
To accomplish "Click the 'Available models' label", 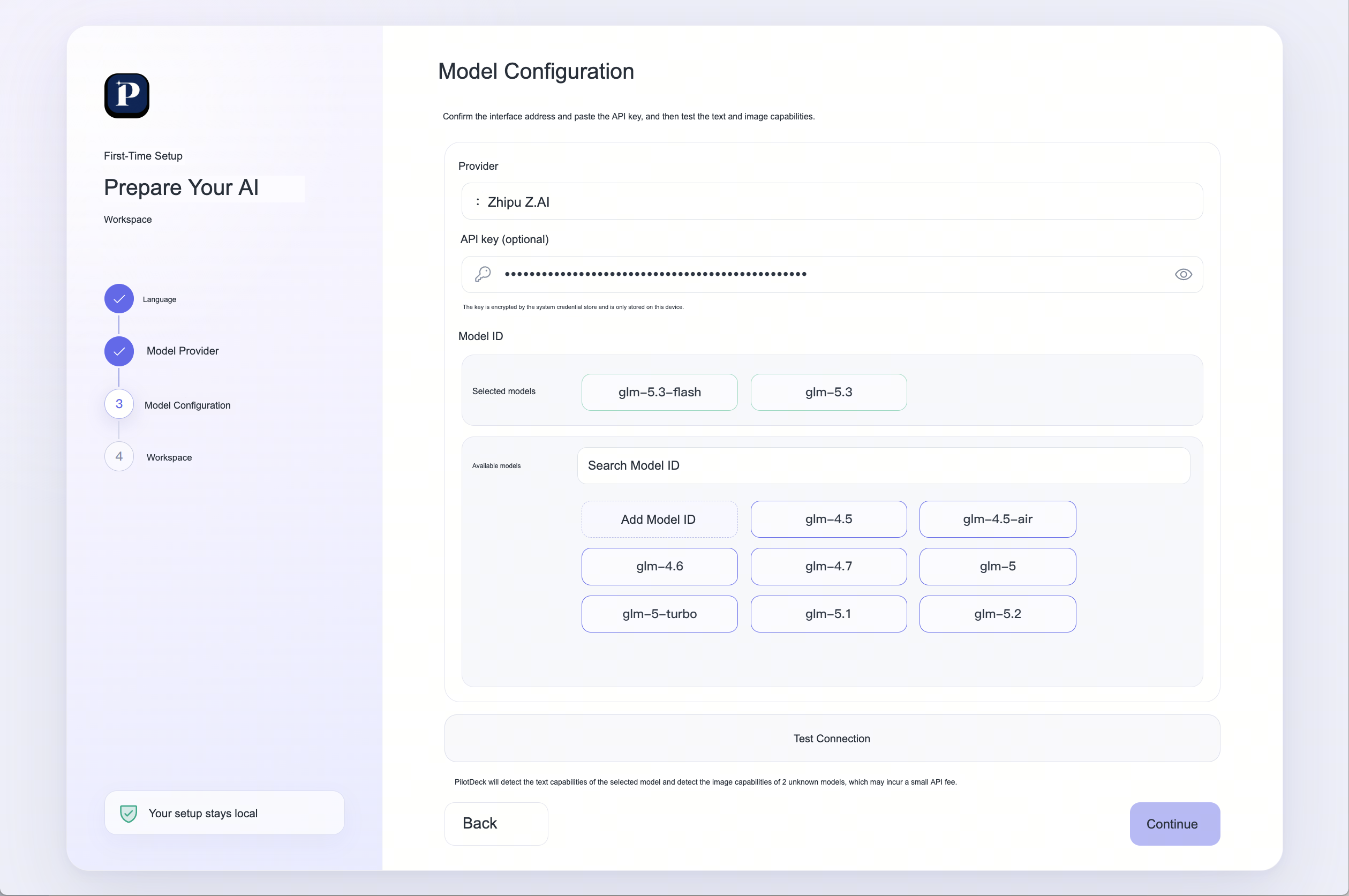I will click(x=496, y=466).
